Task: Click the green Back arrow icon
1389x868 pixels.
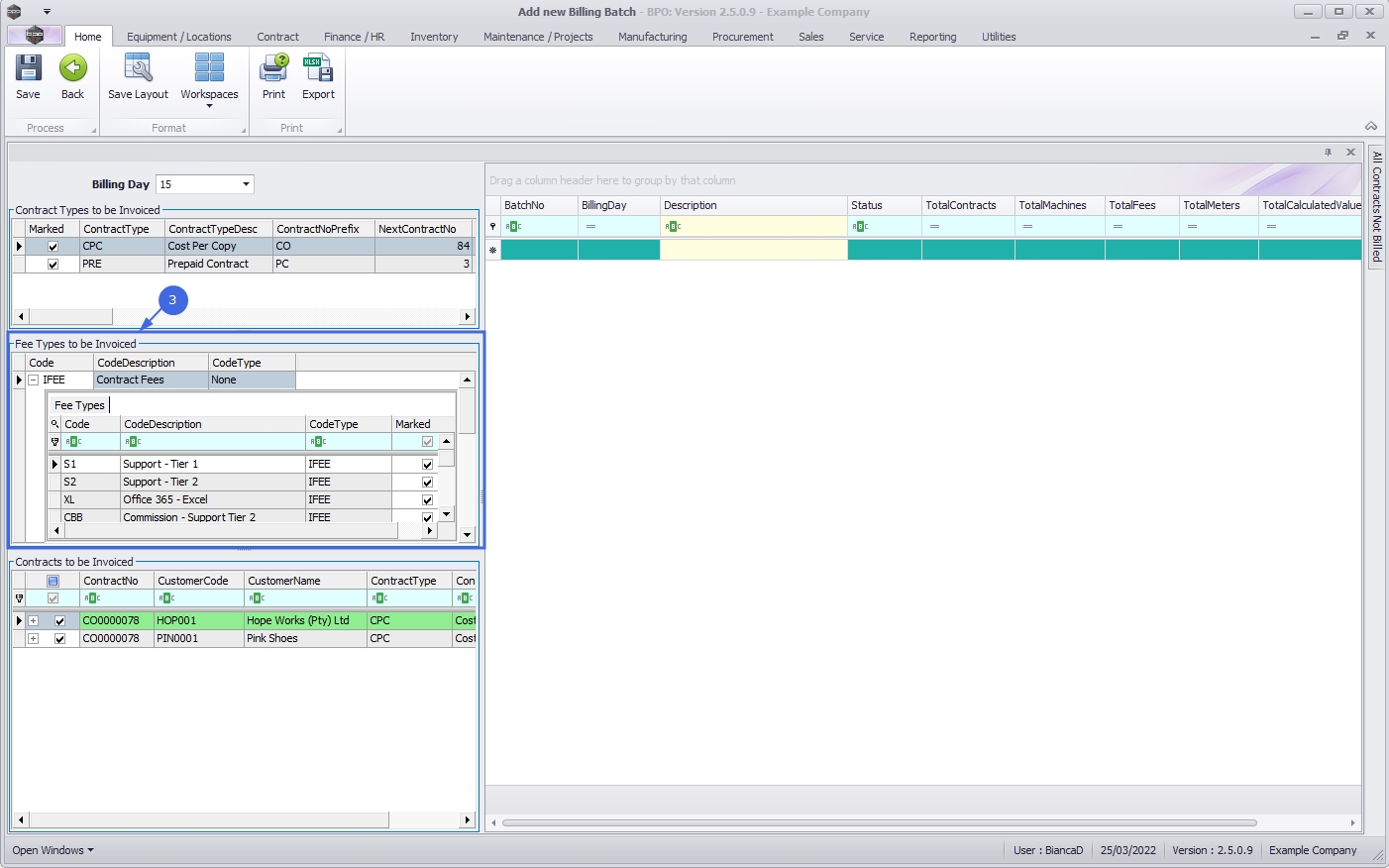Action: tap(72, 69)
